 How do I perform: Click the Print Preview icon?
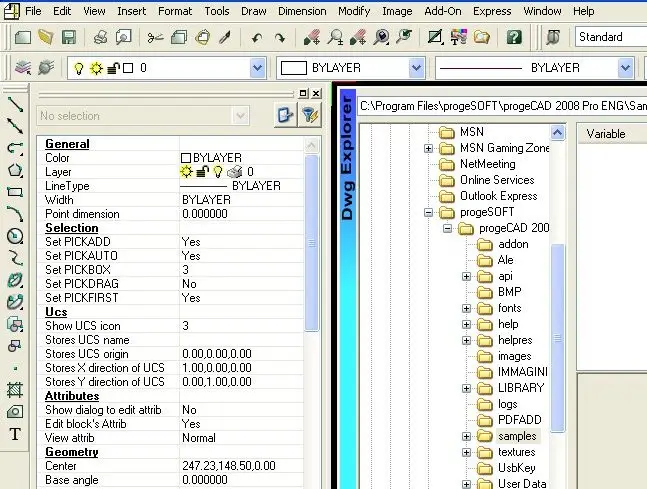(123, 38)
